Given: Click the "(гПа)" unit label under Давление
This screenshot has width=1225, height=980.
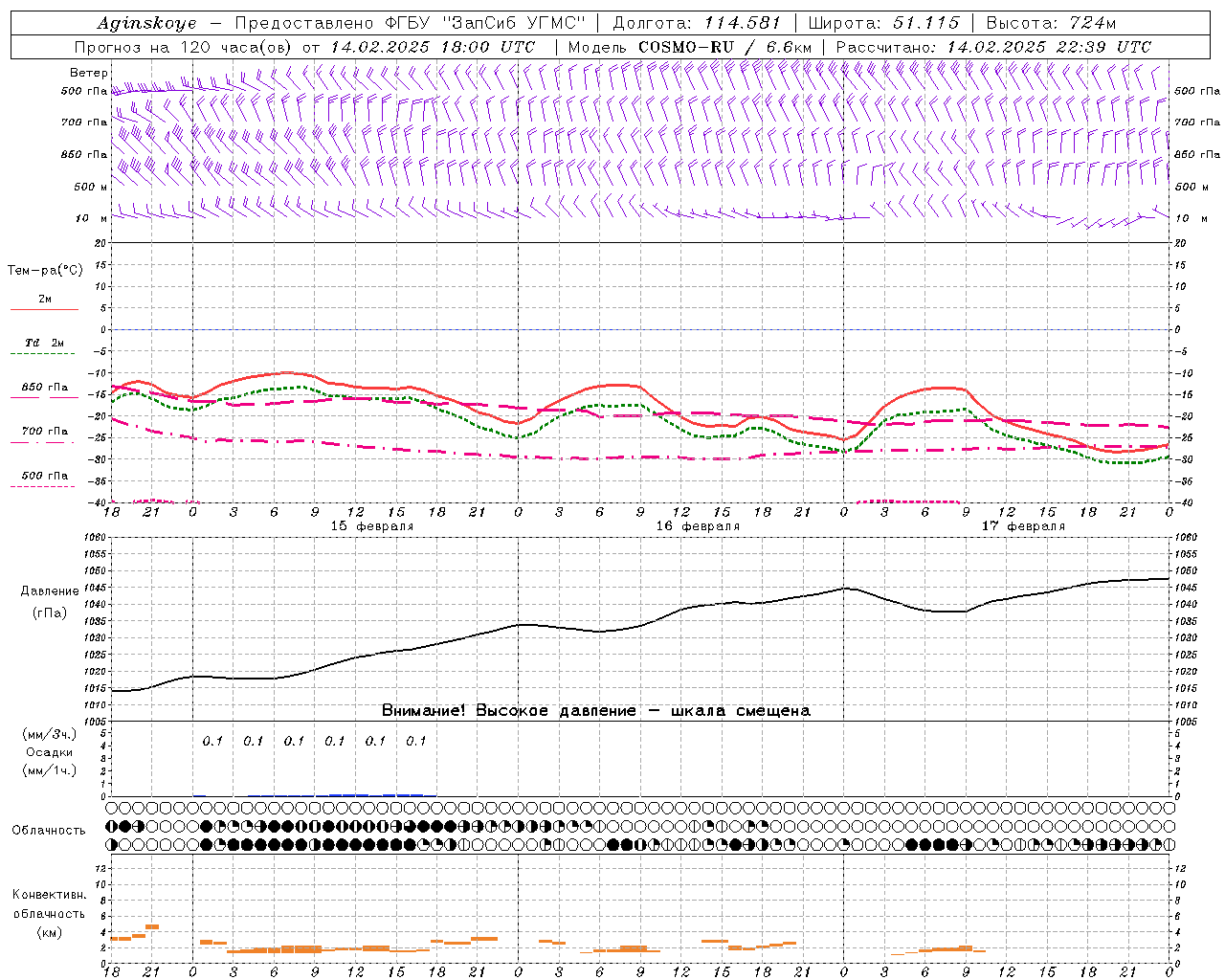Looking at the screenshot, I should 50,612.
